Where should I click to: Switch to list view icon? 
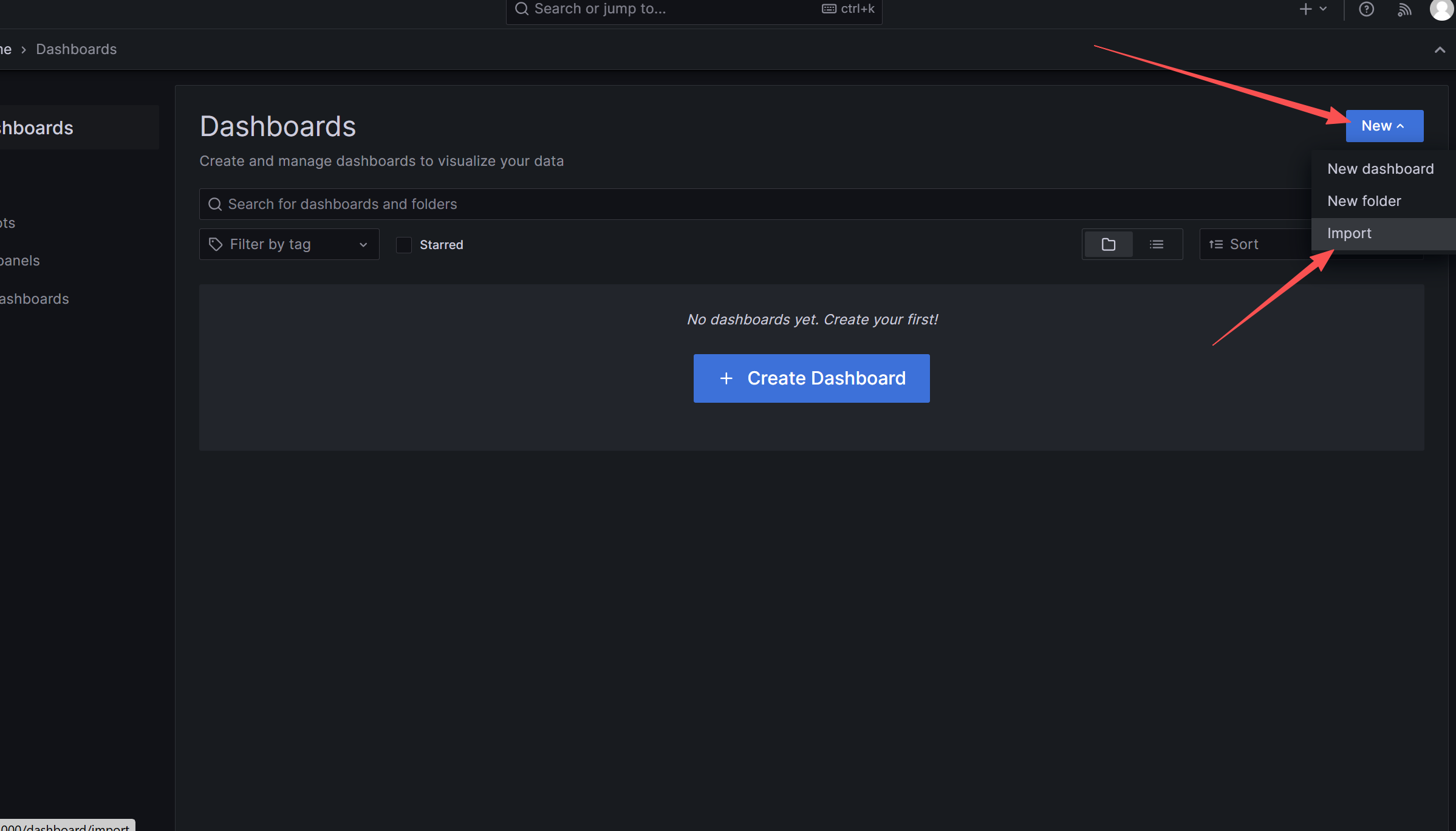click(1157, 244)
